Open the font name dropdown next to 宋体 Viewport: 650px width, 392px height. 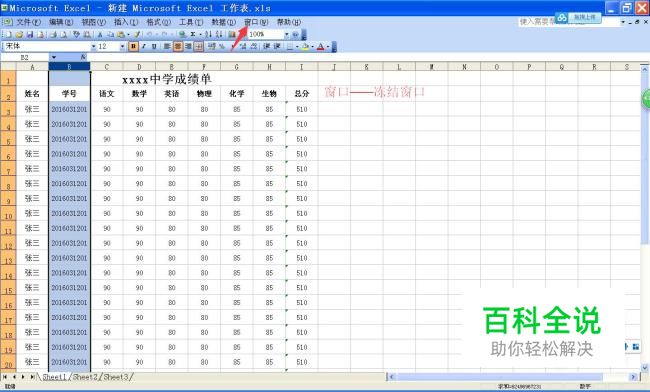point(94,46)
